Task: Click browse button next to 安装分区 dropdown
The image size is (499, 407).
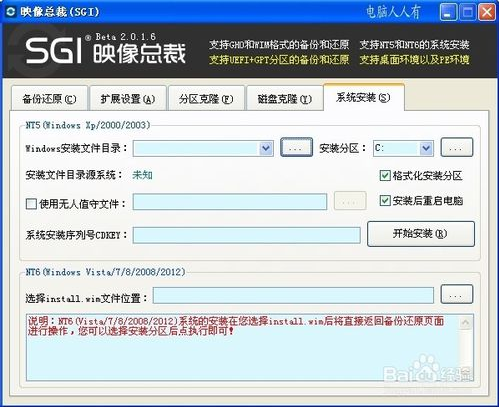Action: [x=457, y=147]
